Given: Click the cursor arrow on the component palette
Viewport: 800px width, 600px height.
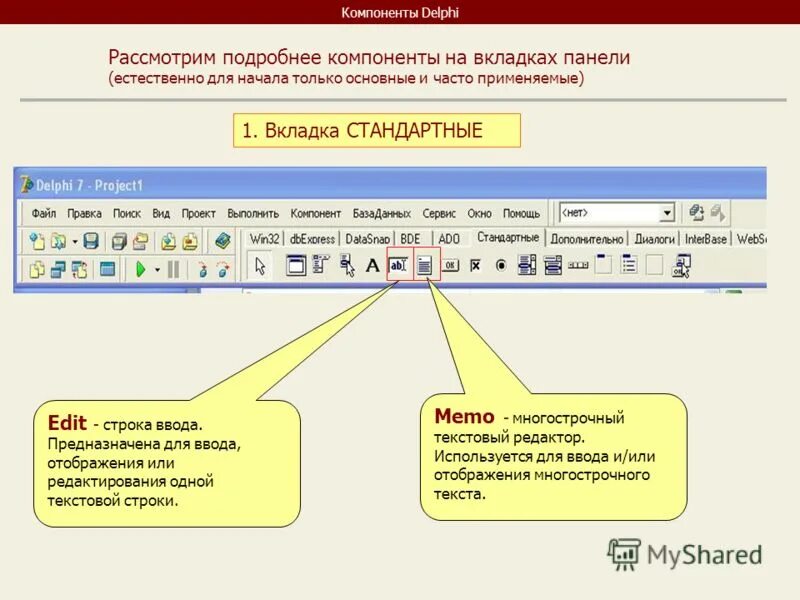Looking at the screenshot, I should [259, 266].
